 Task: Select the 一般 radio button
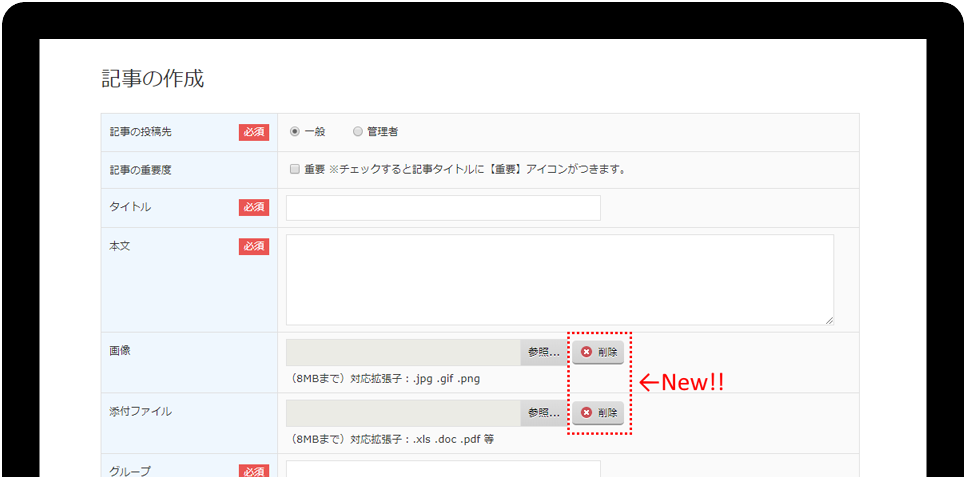click(x=295, y=132)
